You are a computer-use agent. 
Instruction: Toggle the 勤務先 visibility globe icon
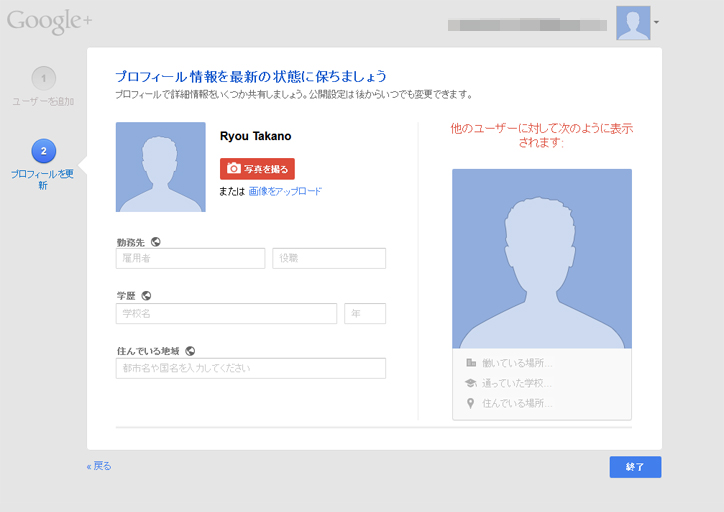156,241
